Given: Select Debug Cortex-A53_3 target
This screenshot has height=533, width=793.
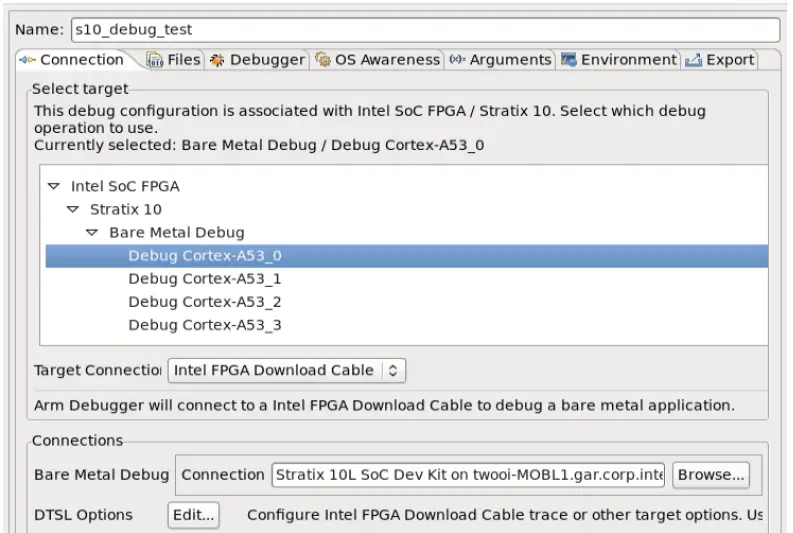Looking at the screenshot, I should (205, 325).
